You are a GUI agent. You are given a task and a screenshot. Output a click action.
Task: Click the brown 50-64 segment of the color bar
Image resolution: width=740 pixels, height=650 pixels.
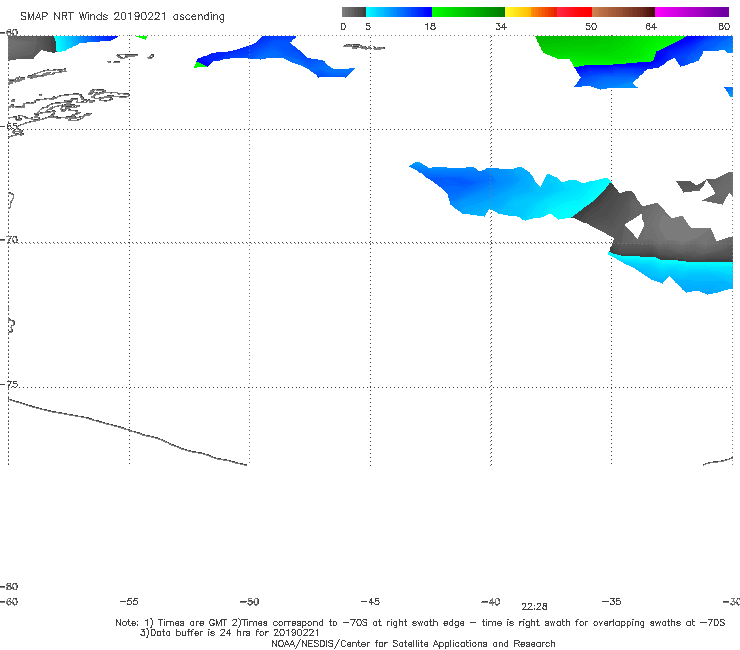coord(623,12)
